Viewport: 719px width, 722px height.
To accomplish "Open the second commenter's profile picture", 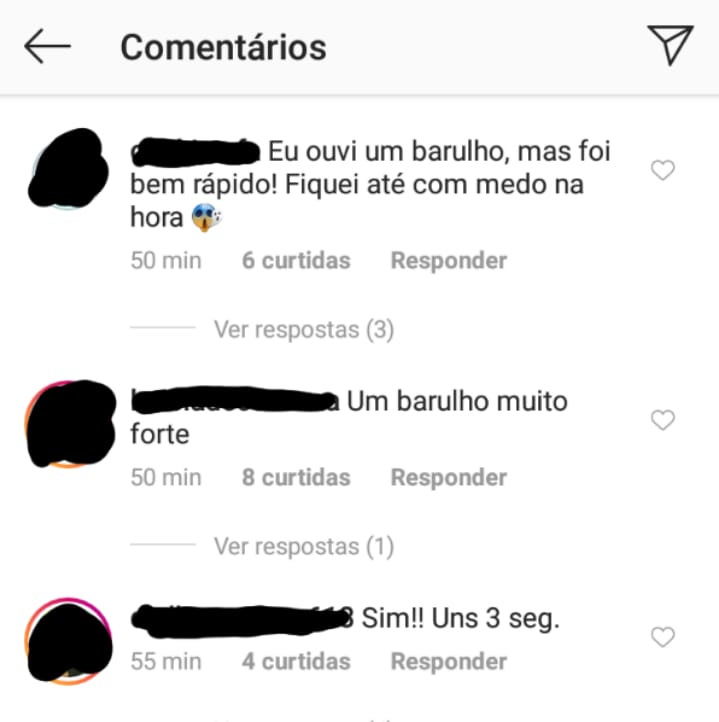I will pyautogui.click(x=69, y=424).
